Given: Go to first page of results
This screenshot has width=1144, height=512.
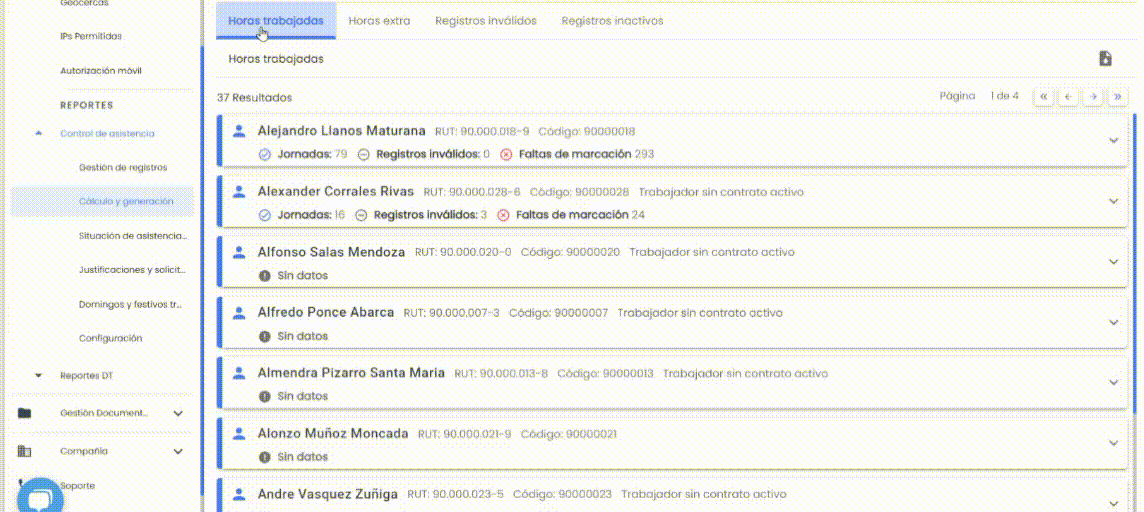Looking at the screenshot, I should point(1043,96).
